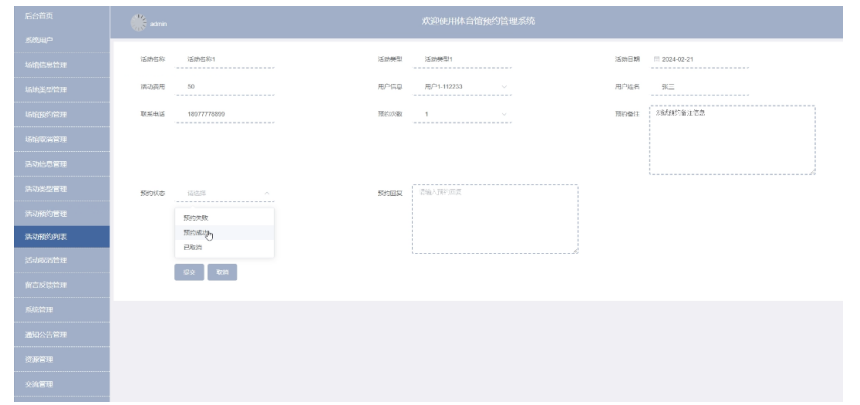
Task: Select the highlighted 活动预约列表 sidebar item
Action: coord(62,237)
